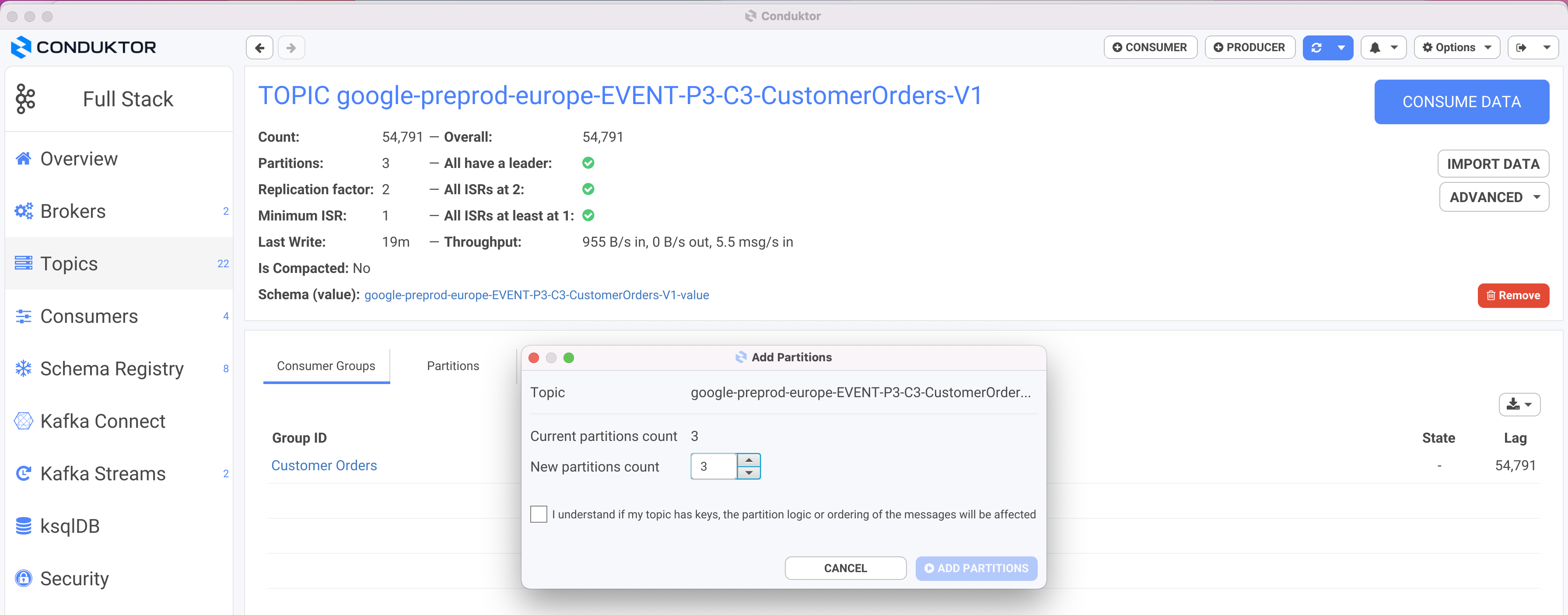Open the logout dropdown arrow
Image resolution: width=1568 pixels, height=615 pixels.
(1546, 47)
